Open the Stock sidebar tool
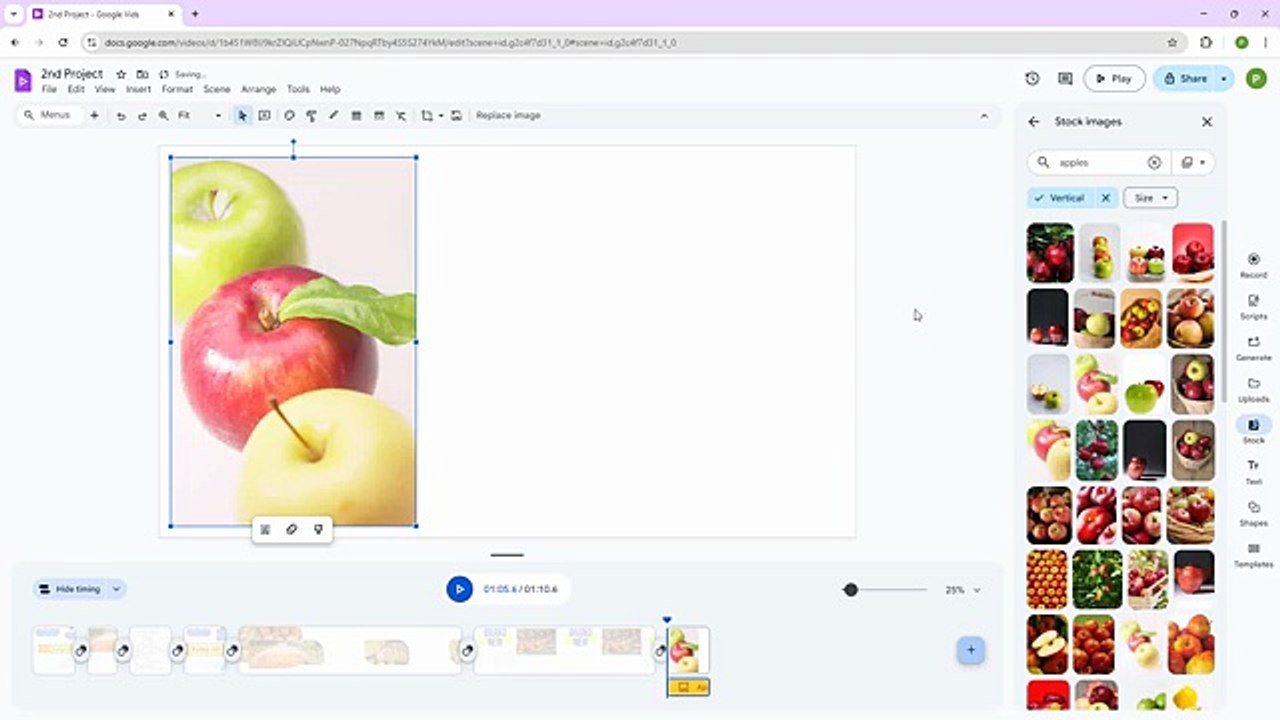This screenshot has width=1280, height=720. point(1253,430)
